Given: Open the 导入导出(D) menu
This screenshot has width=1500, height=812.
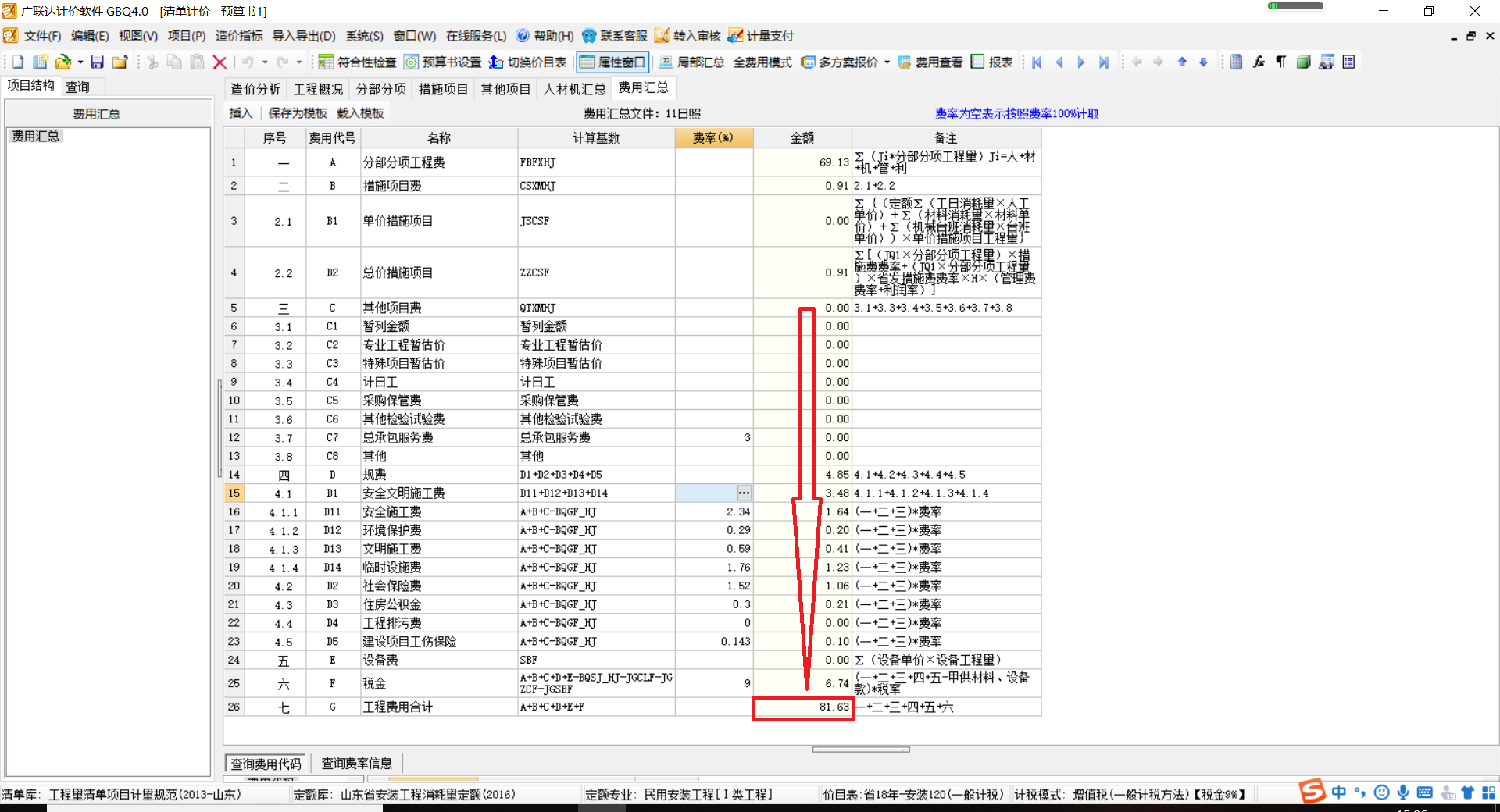Looking at the screenshot, I should tap(304, 36).
